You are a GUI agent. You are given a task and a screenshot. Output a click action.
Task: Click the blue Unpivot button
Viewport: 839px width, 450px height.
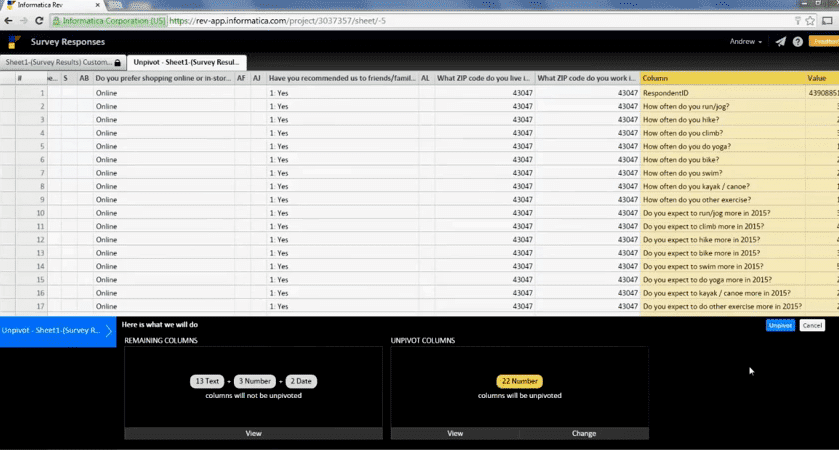(x=780, y=325)
